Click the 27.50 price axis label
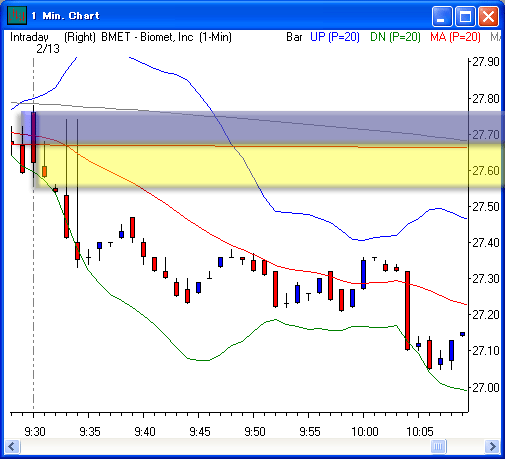This screenshot has height=459, width=505. coord(486,207)
